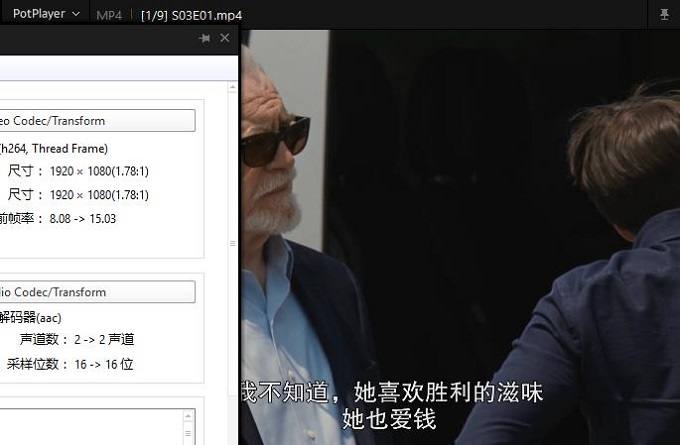Select the 声道数 2 -> 2 声道 line
Image resolution: width=680 pixels, height=445 pixels.
(76, 340)
